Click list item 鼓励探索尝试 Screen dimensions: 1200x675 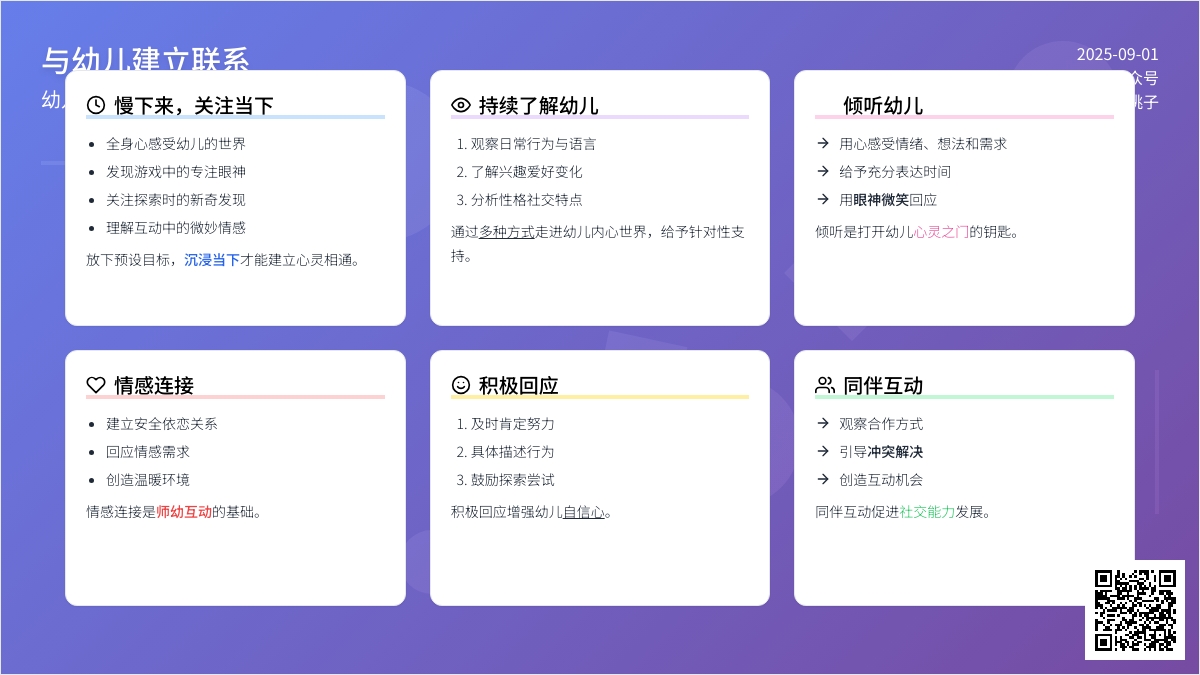pyautogui.click(x=512, y=479)
